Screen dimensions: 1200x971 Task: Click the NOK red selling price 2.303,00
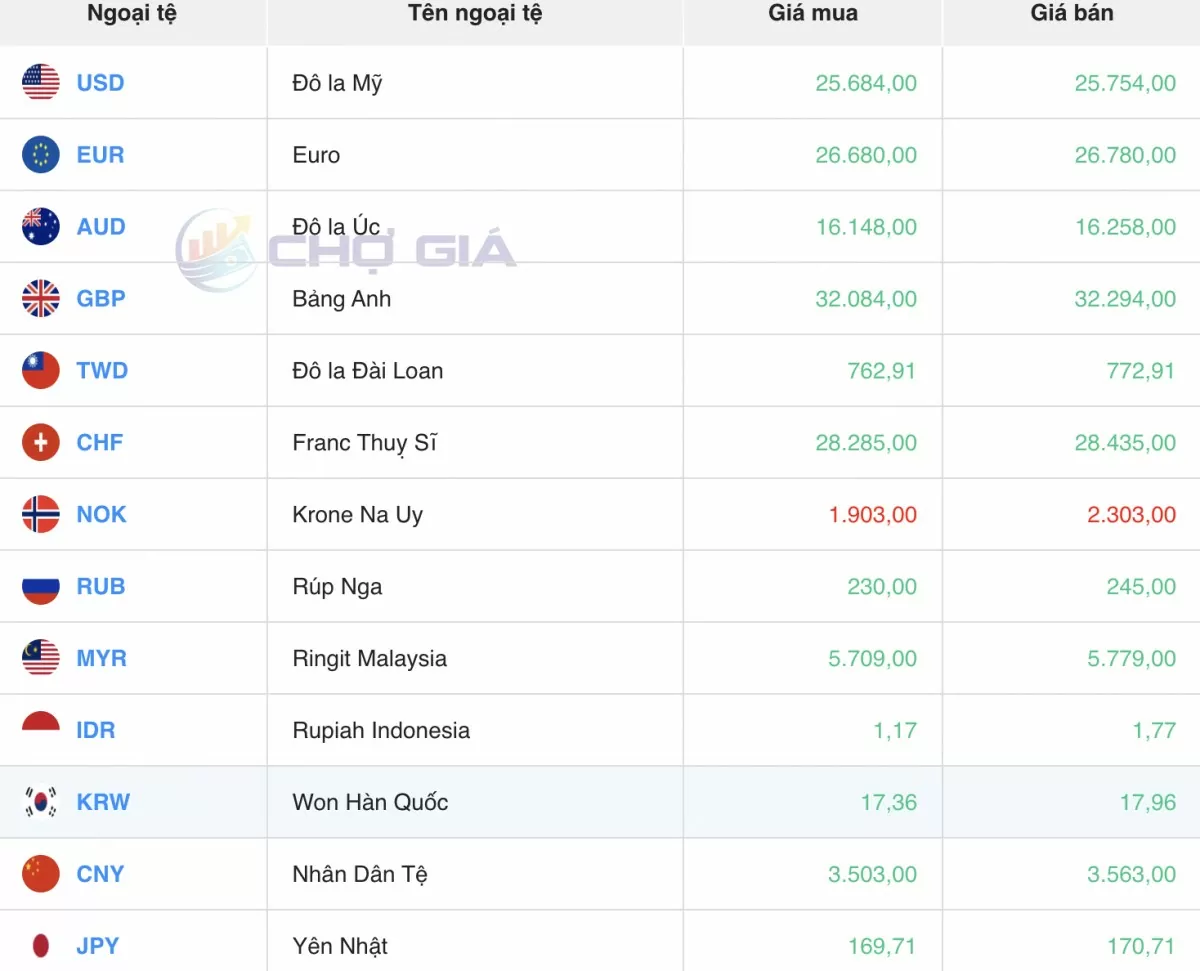(x=1125, y=515)
